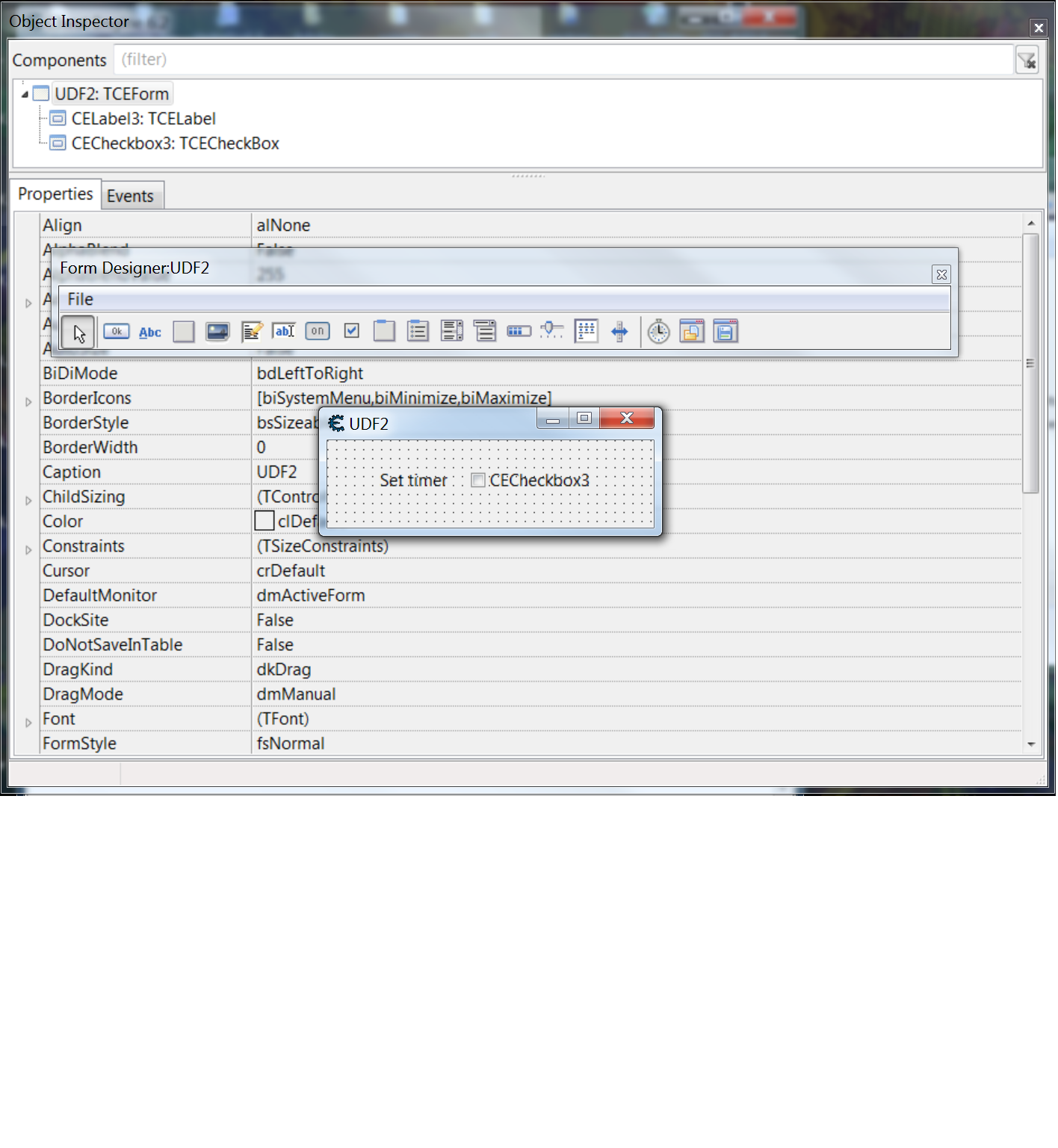Select the save dialog component icon

[726, 331]
